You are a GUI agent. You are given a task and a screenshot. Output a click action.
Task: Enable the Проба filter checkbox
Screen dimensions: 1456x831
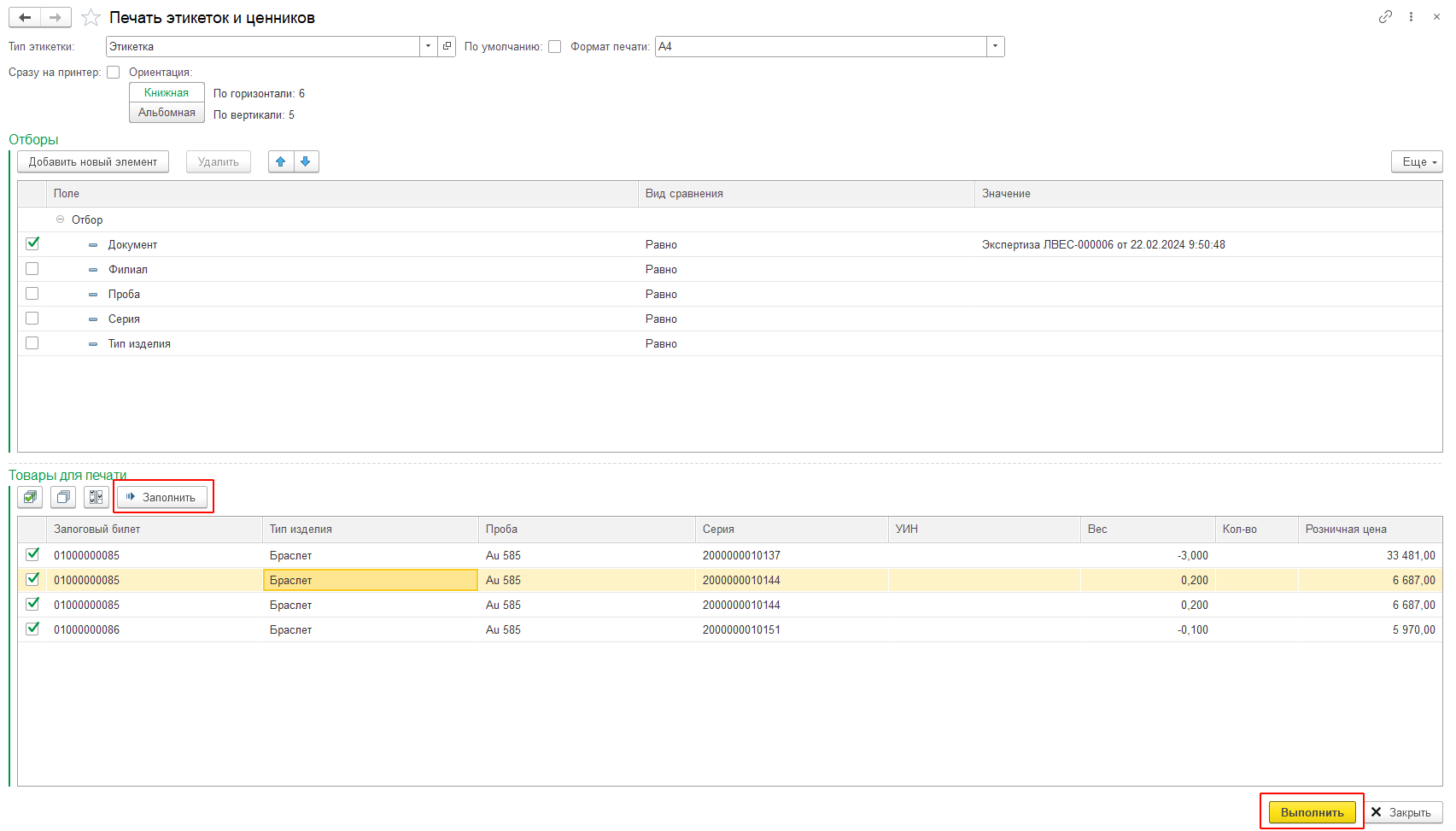32,294
